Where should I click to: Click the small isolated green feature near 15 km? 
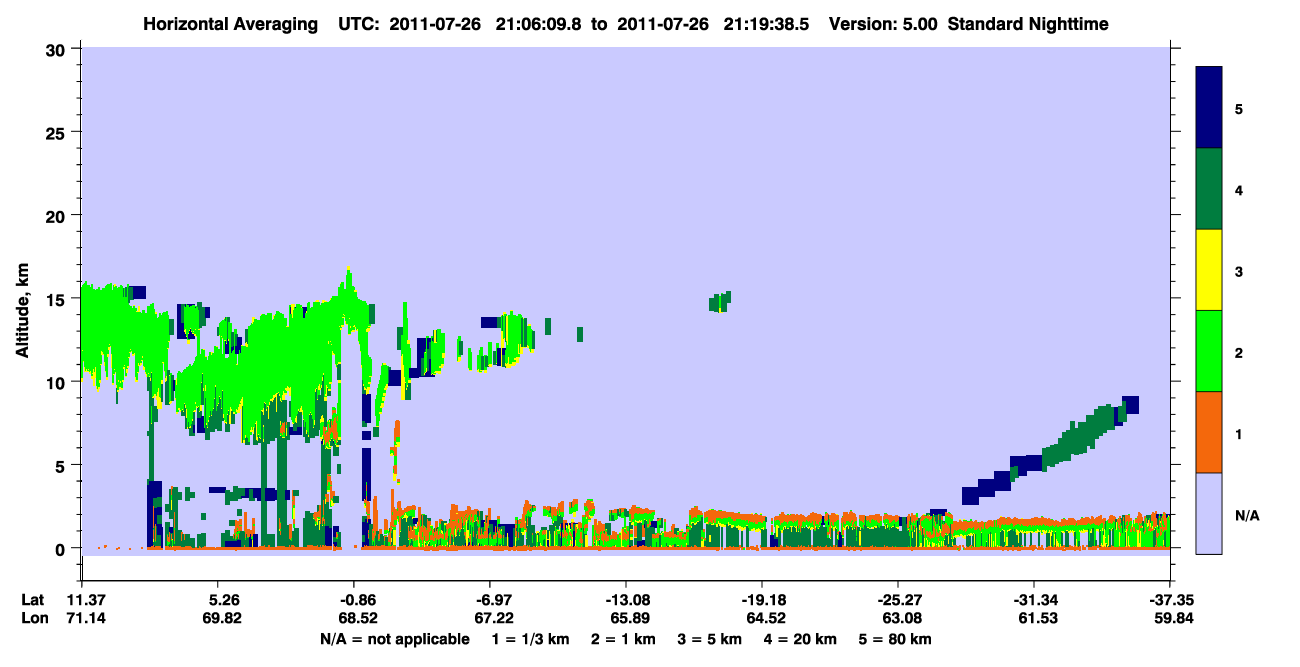pos(720,302)
